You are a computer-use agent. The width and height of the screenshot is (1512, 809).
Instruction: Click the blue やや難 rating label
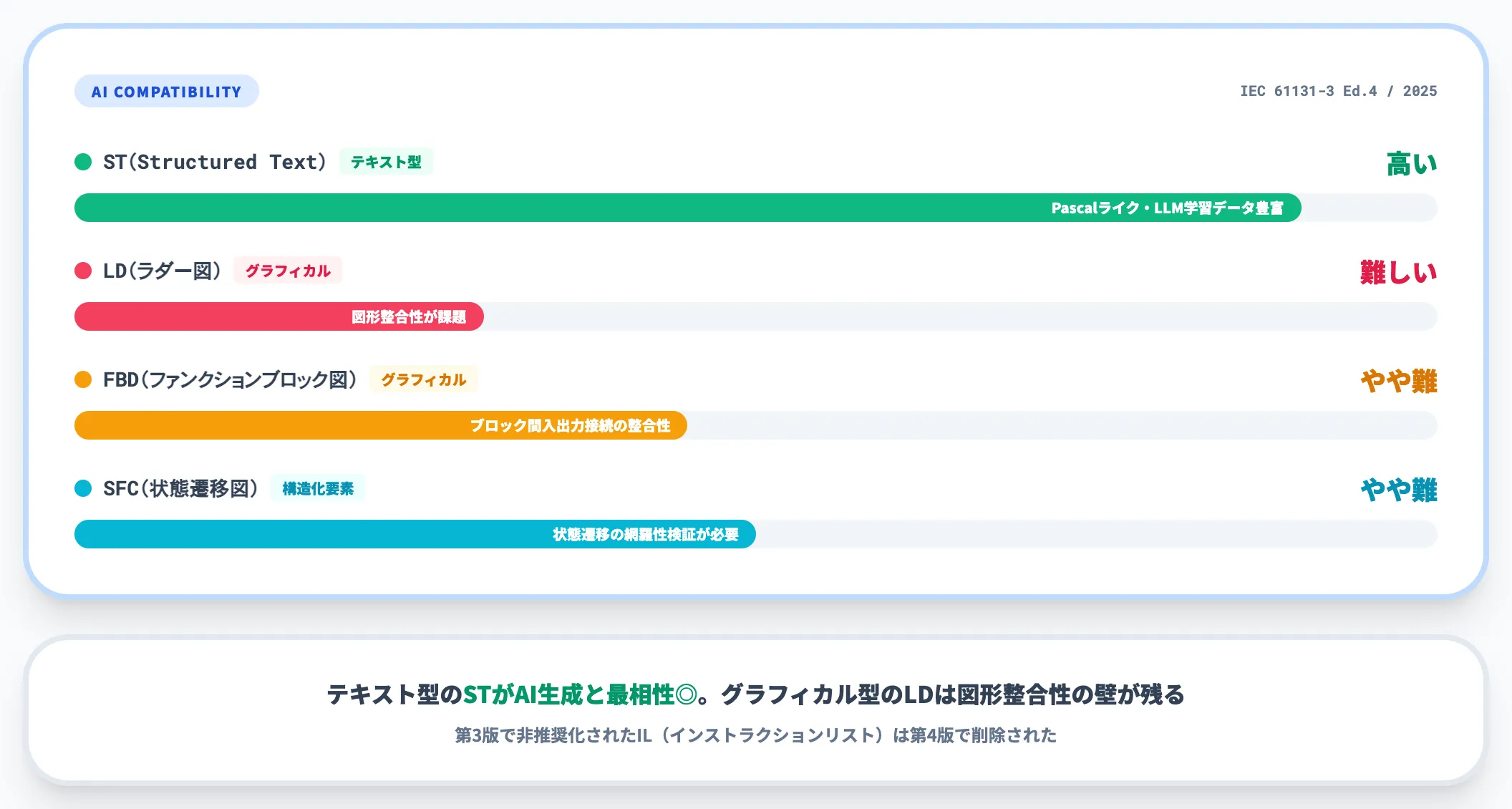pos(1399,490)
